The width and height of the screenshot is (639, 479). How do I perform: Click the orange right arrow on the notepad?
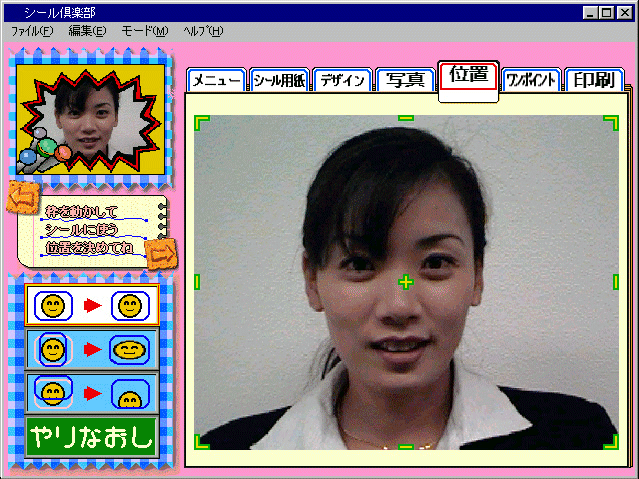point(158,256)
